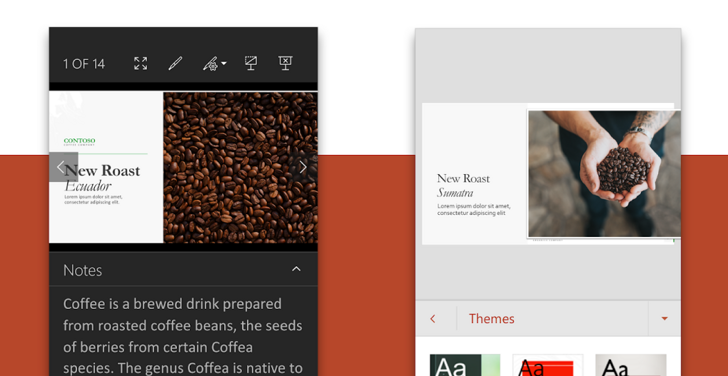Viewport: 728px width, 376px height.
Task: Open the Themes menu label
Action: 492,319
